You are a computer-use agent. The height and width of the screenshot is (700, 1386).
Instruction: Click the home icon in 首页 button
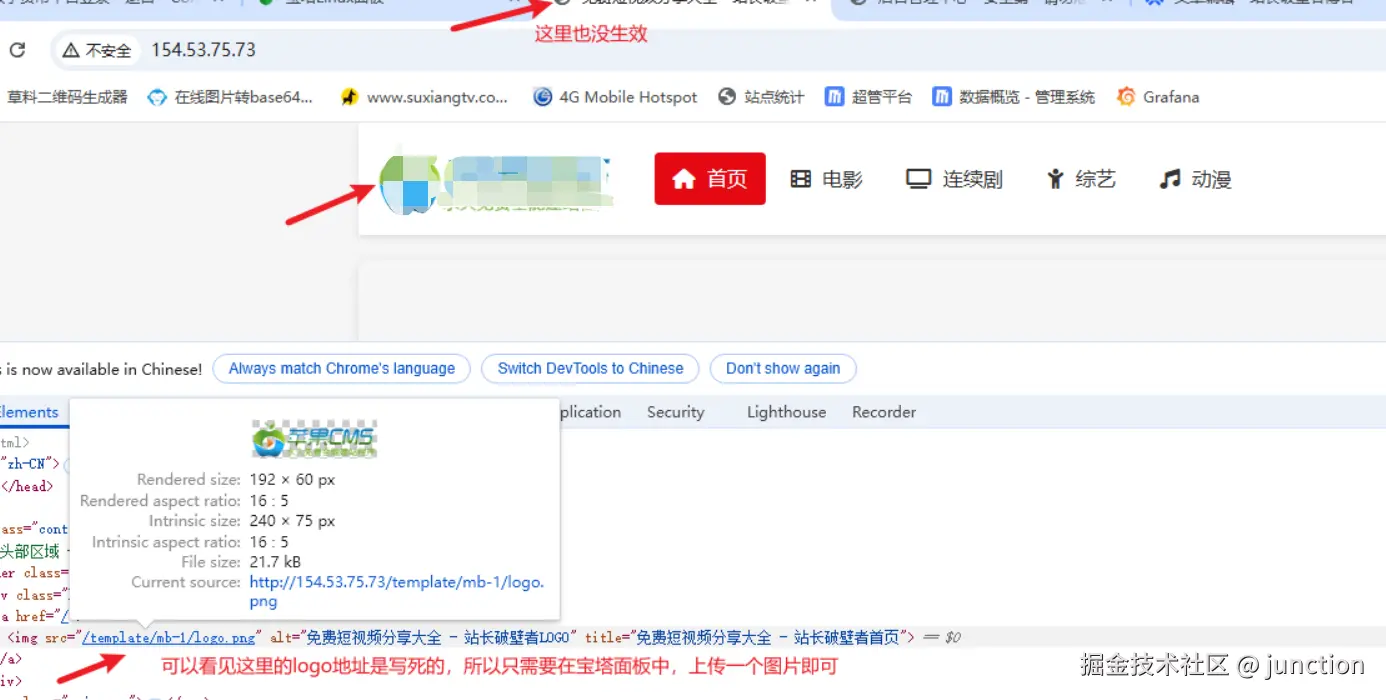point(684,179)
